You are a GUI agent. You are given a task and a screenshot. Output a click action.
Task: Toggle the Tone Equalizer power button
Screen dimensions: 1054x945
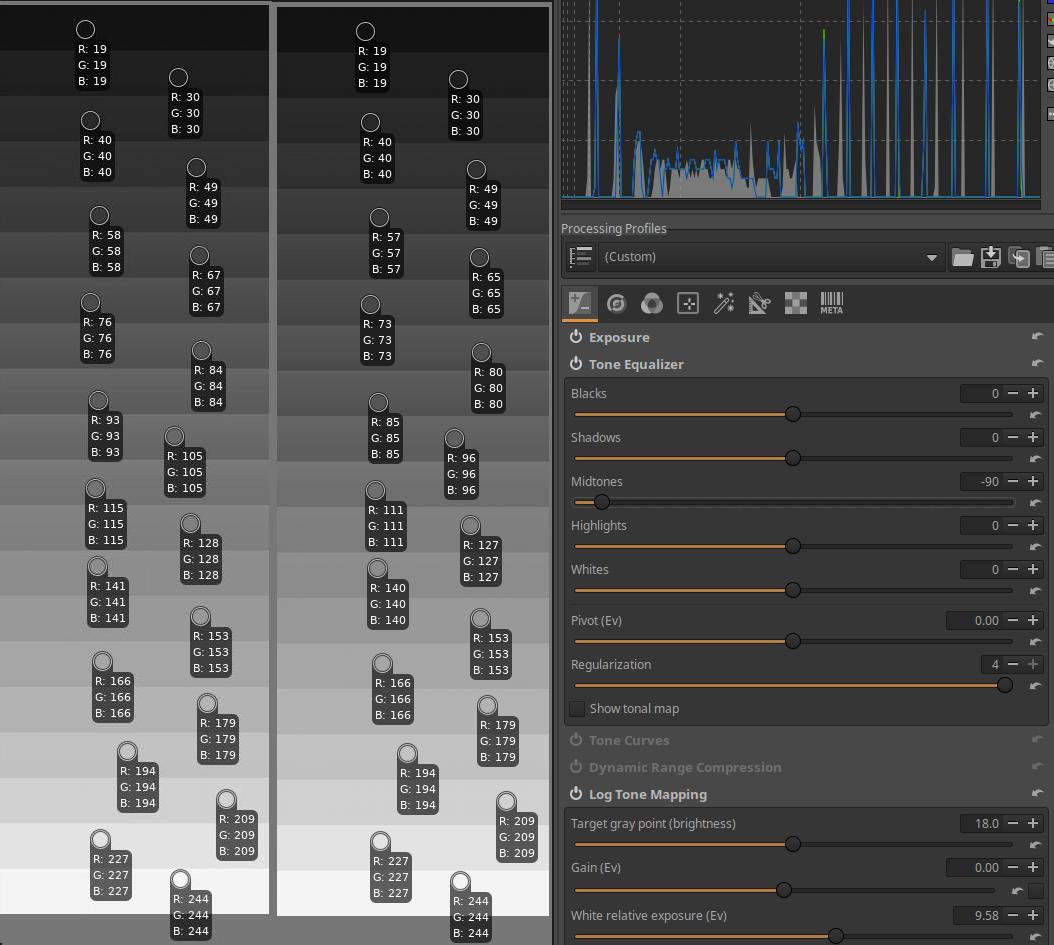576,364
